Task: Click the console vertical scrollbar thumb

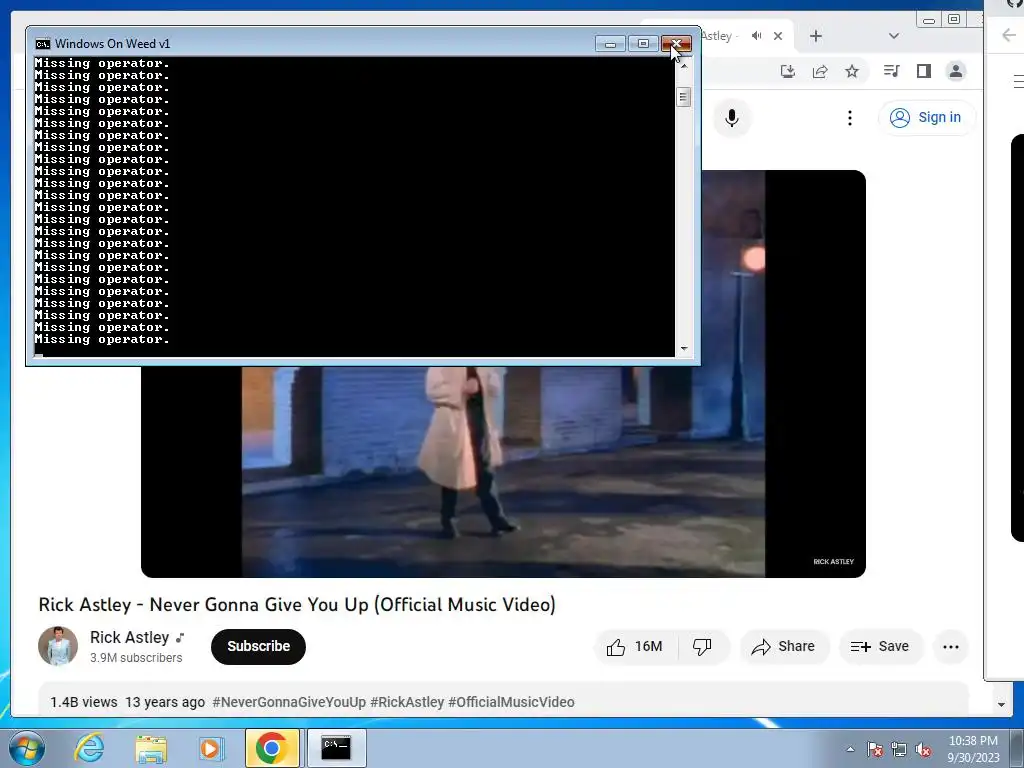Action: click(x=684, y=97)
